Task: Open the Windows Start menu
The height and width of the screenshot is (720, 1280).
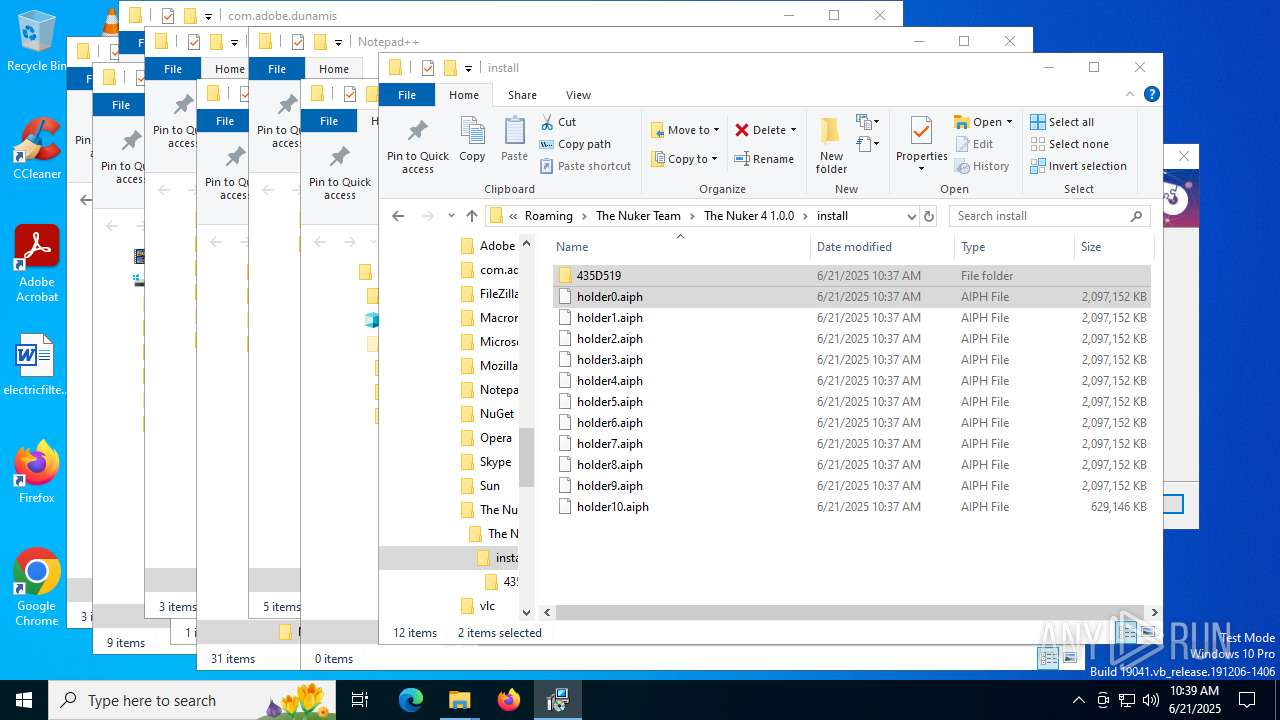Action: pyautogui.click(x=24, y=700)
